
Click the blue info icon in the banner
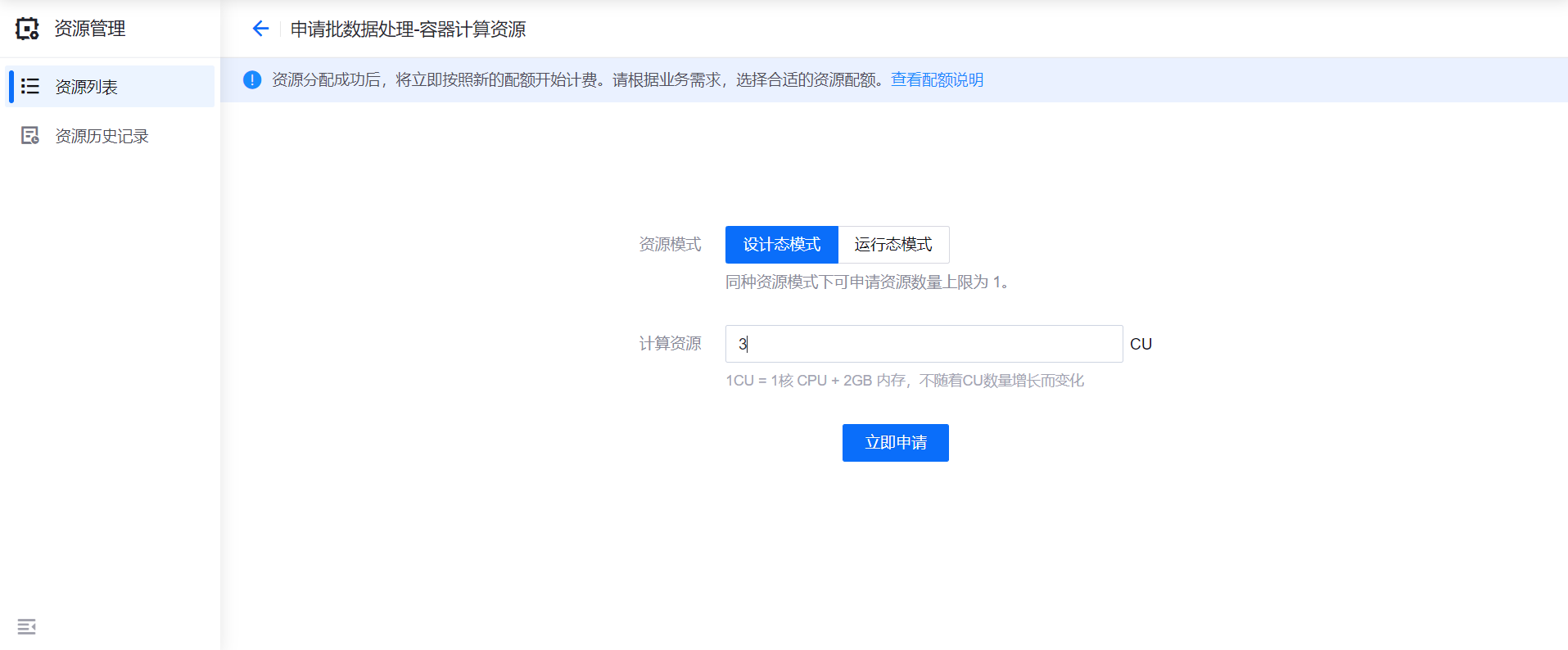tap(252, 79)
